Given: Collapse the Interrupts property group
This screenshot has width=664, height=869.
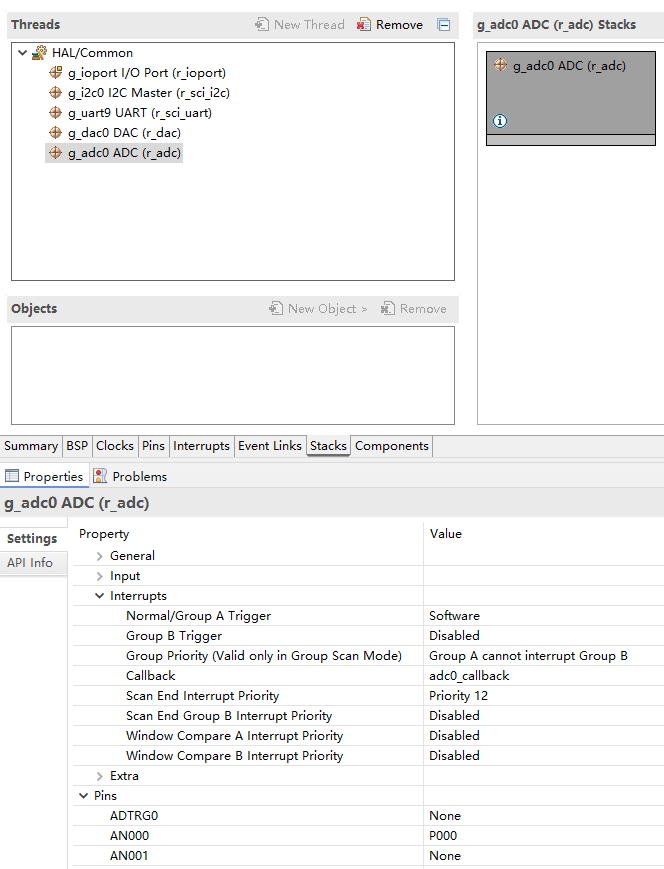Looking at the screenshot, I should [99, 596].
